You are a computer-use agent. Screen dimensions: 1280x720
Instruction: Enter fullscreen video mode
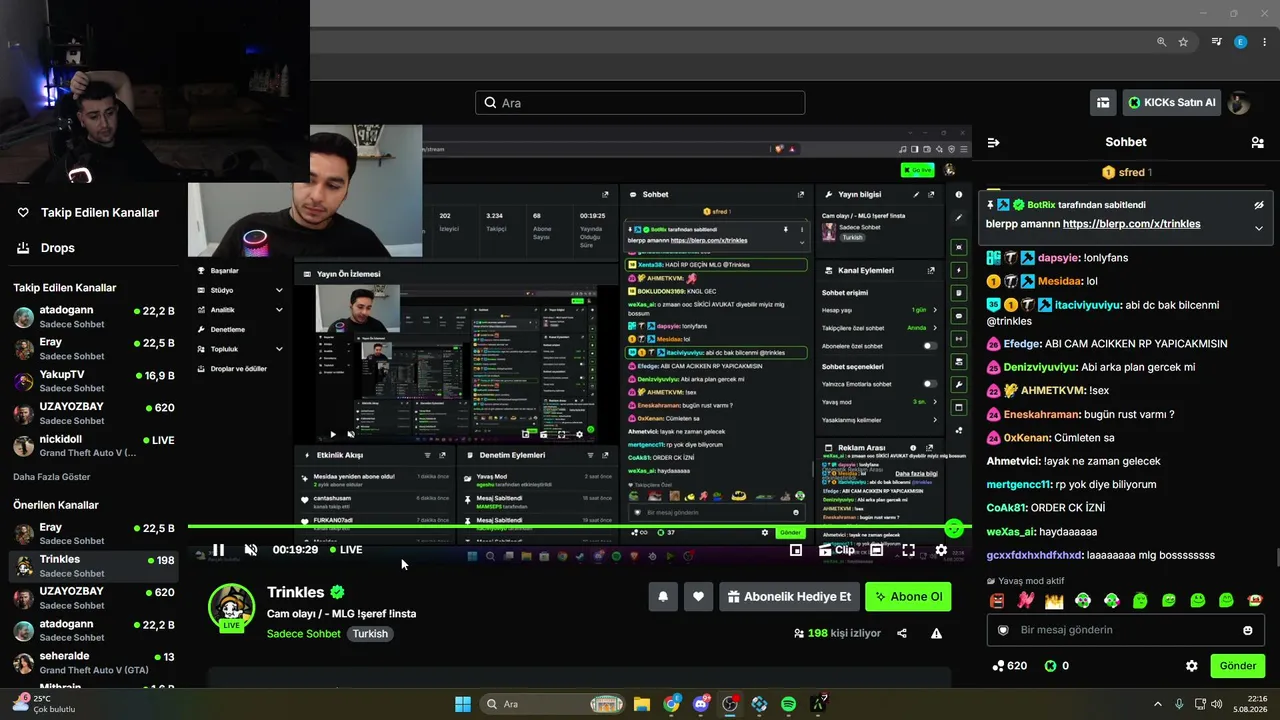908,550
